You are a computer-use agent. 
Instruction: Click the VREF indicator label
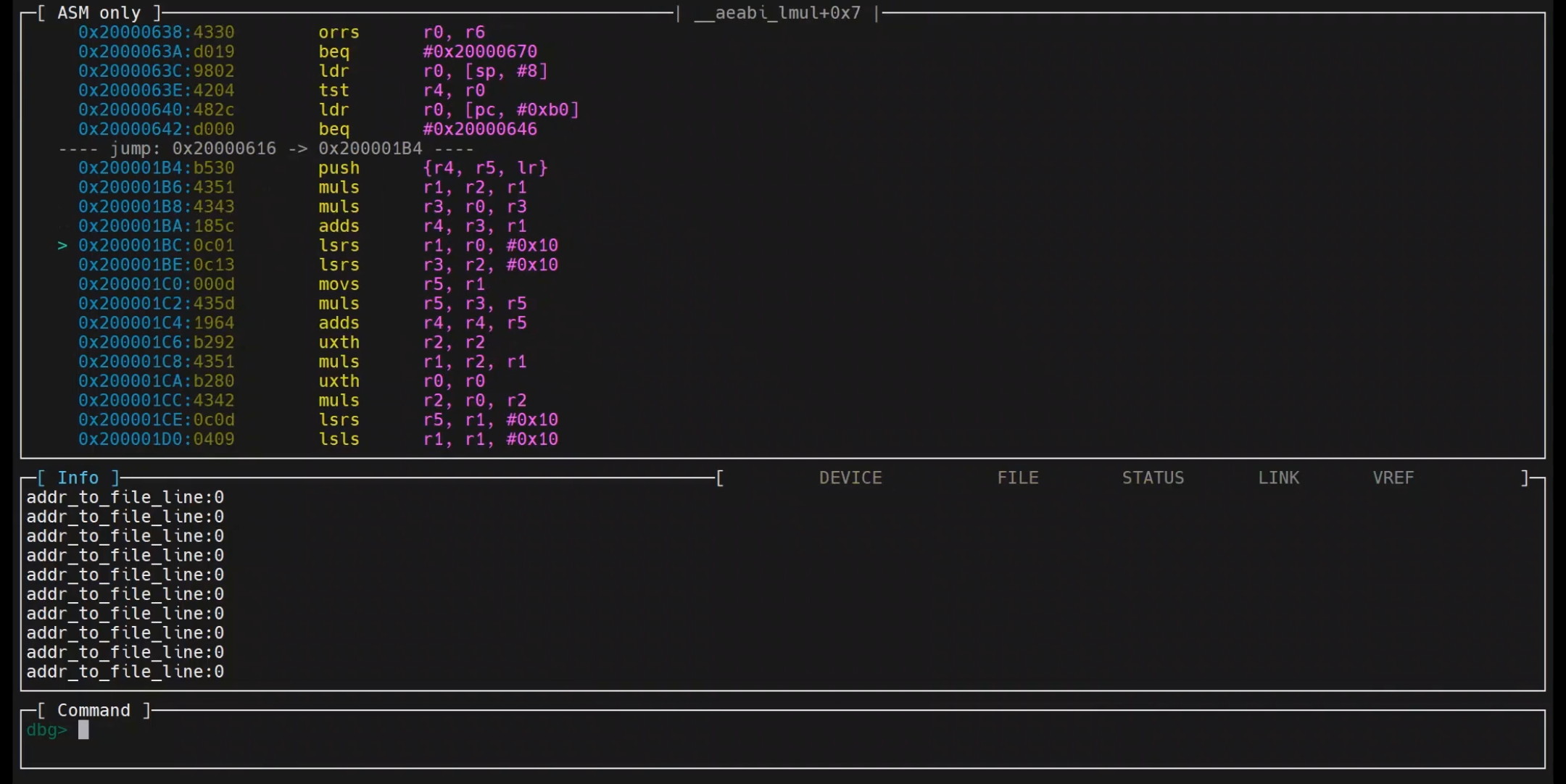[1393, 478]
